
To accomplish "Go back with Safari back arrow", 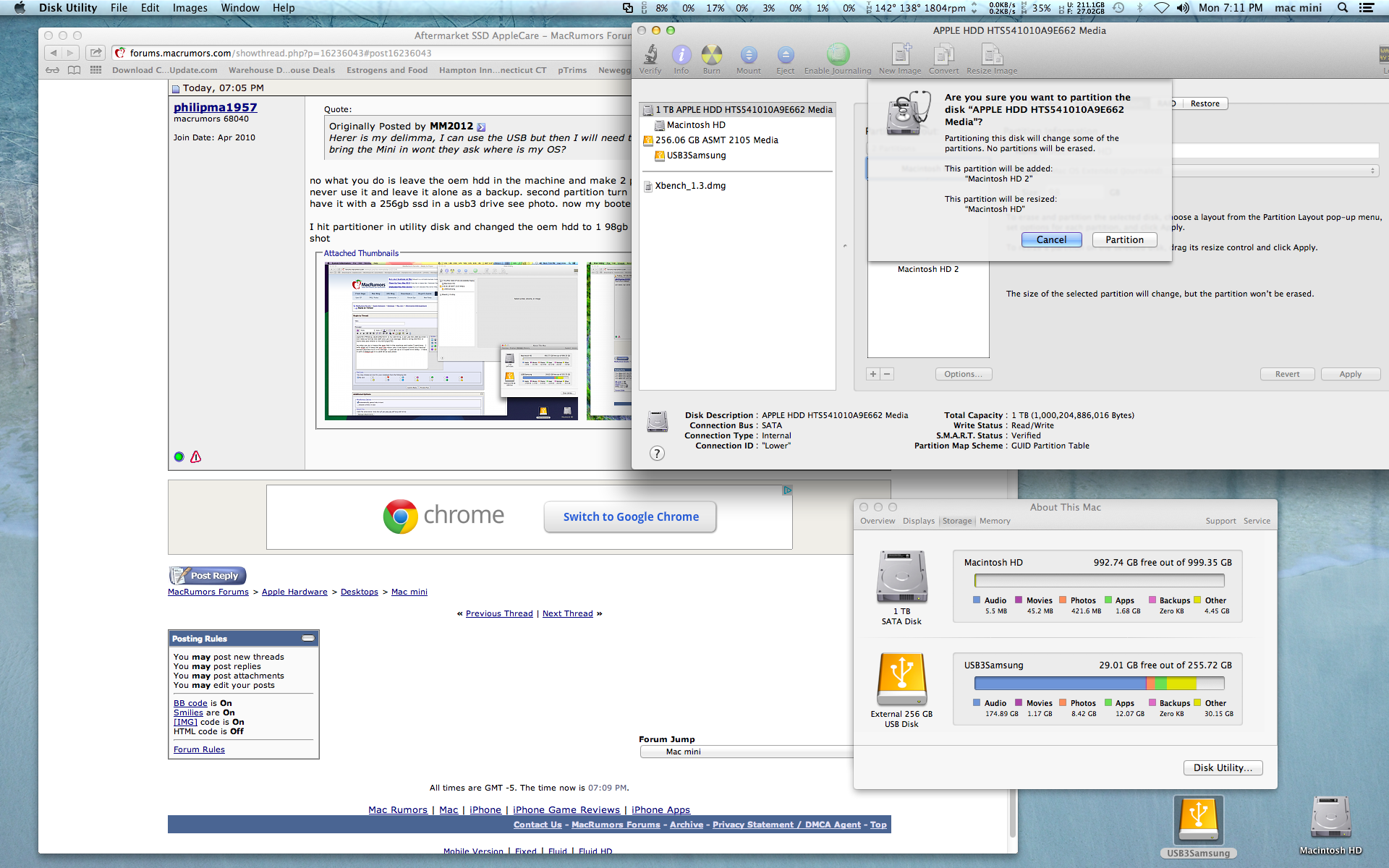I will pos(53,53).
